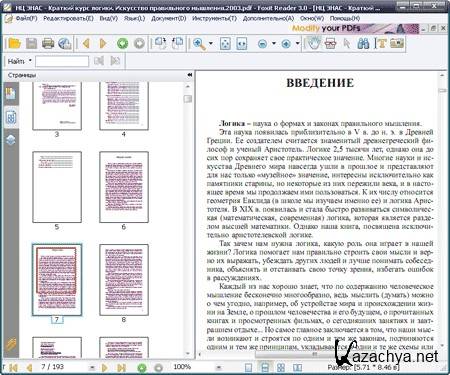The height and width of the screenshot is (375, 450).
Task: Click the page number field 7 / 193
Action: pos(52,367)
